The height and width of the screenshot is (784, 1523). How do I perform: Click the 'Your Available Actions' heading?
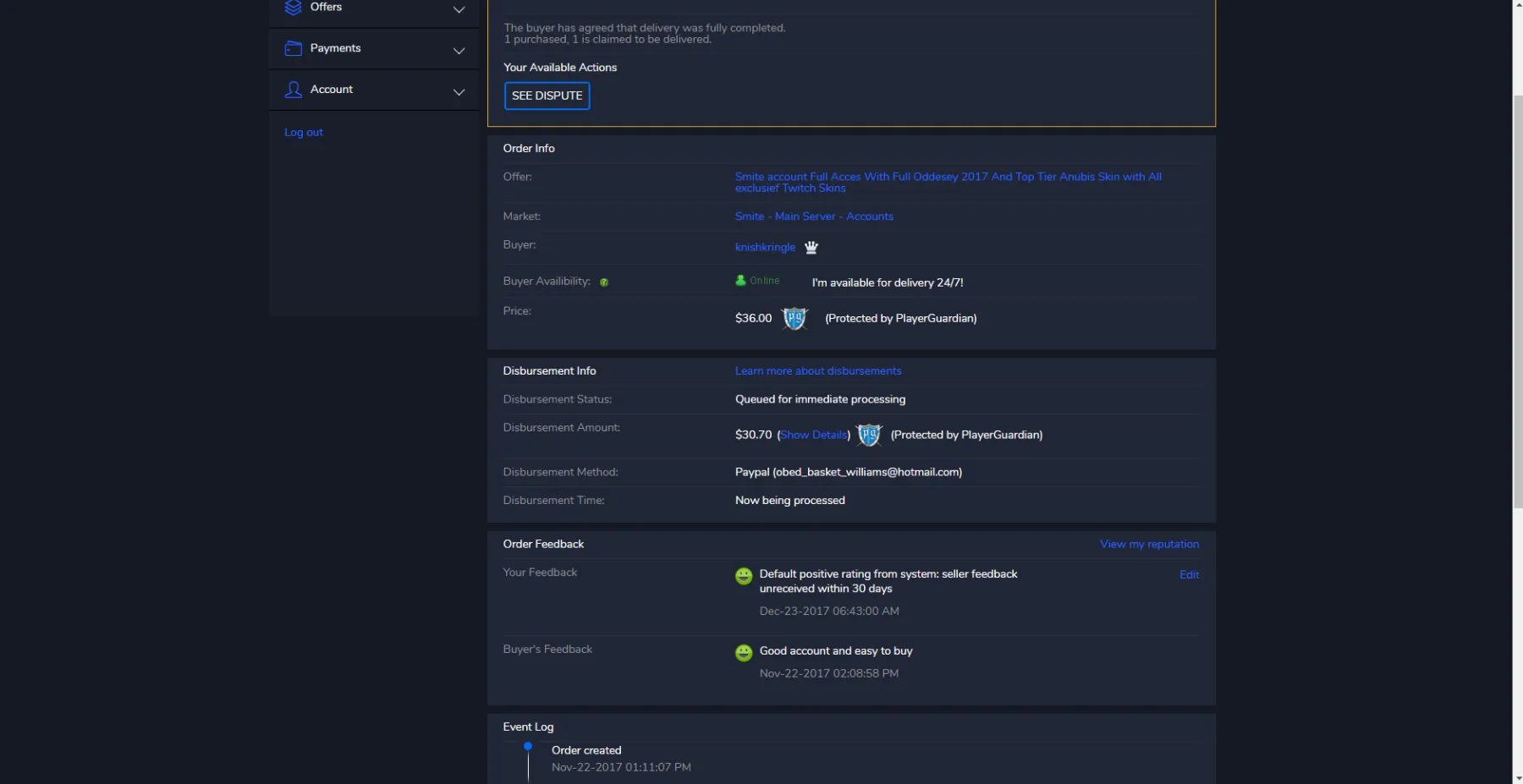point(560,68)
